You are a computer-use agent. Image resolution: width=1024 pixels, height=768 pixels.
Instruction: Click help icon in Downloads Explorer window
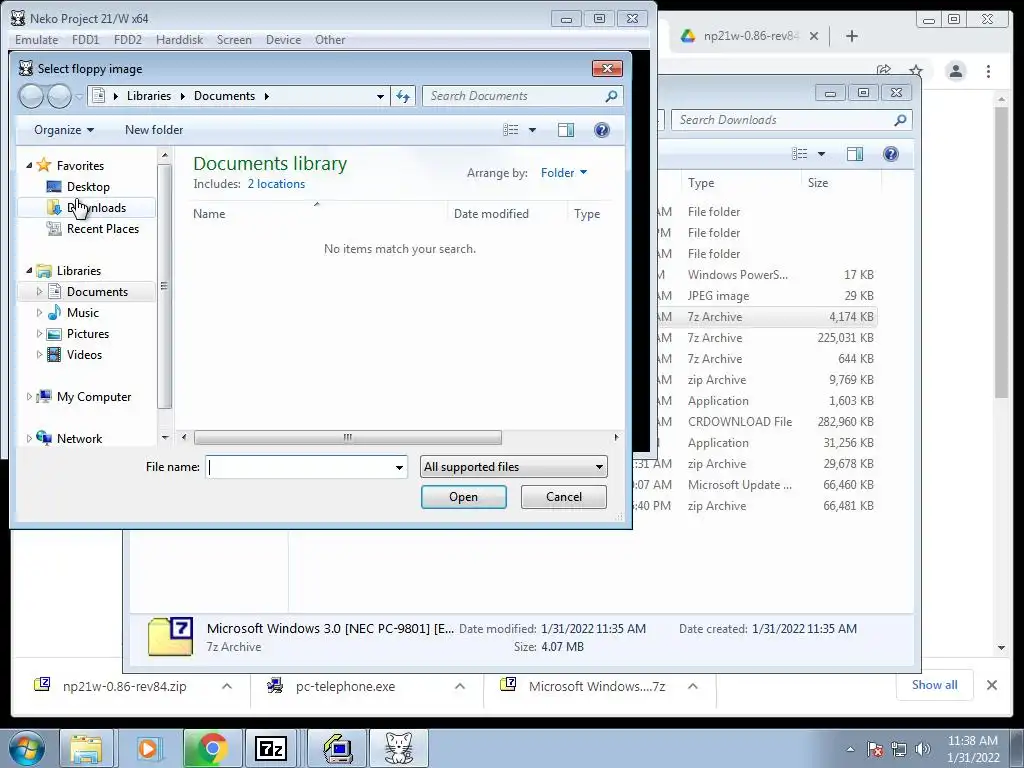[x=891, y=154]
